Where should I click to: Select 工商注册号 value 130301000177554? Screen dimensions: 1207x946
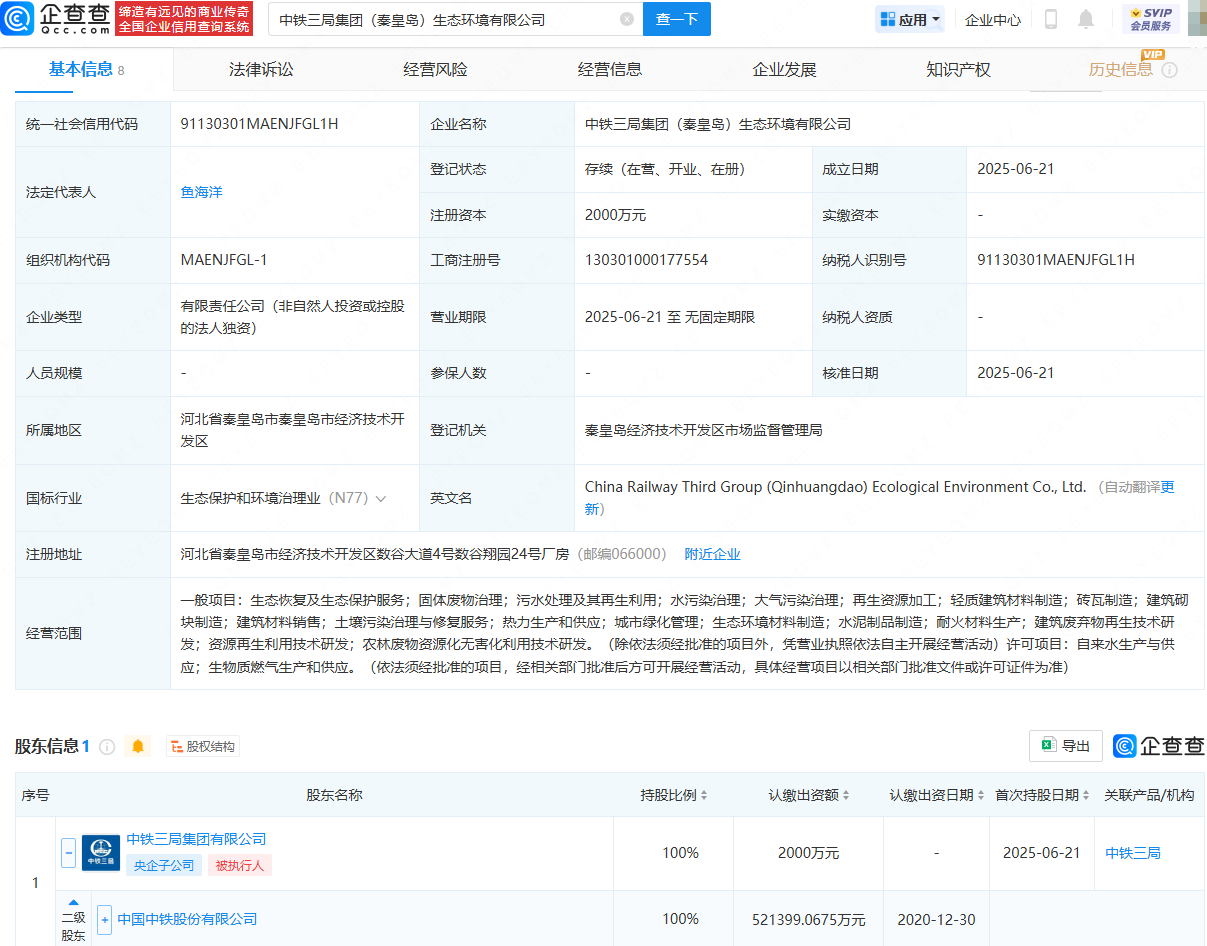point(646,260)
